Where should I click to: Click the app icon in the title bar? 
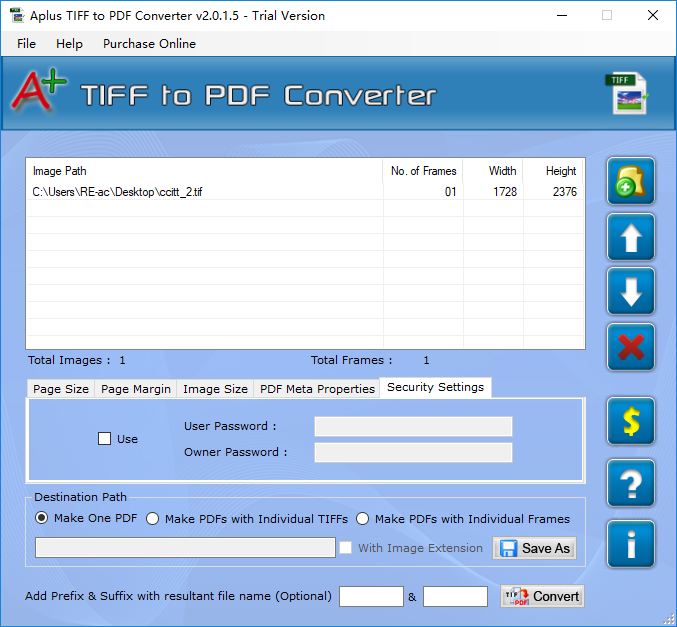[17, 16]
